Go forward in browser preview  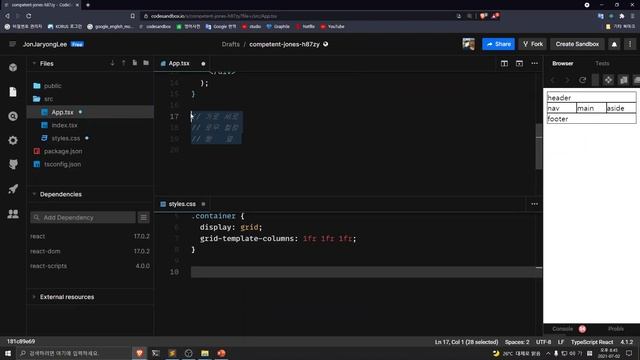coord(567,80)
